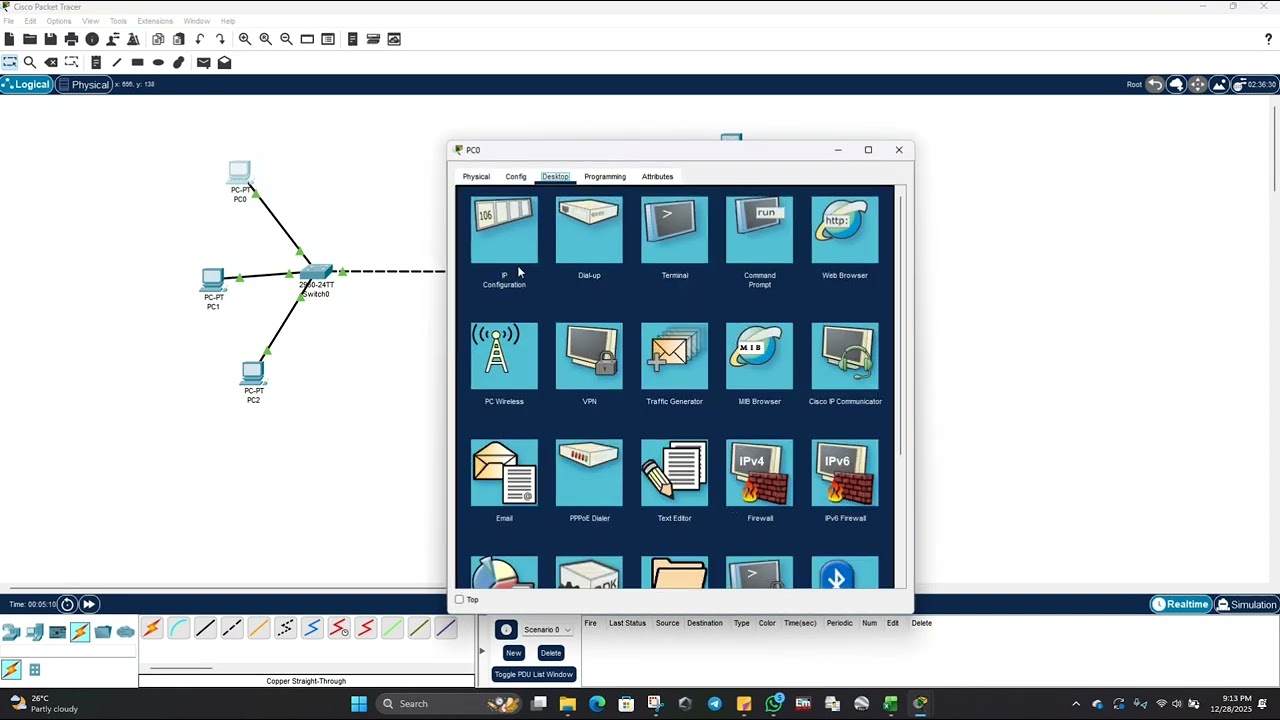This screenshot has height=720, width=1280.
Task: Switch to Logical workspace view
Action: (26, 84)
